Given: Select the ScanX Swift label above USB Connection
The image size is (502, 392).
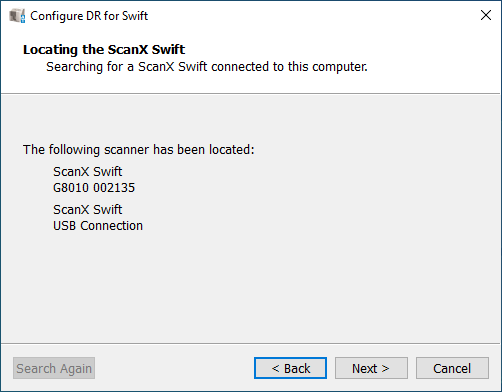Looking at the screenshot, I should point(88,210).
